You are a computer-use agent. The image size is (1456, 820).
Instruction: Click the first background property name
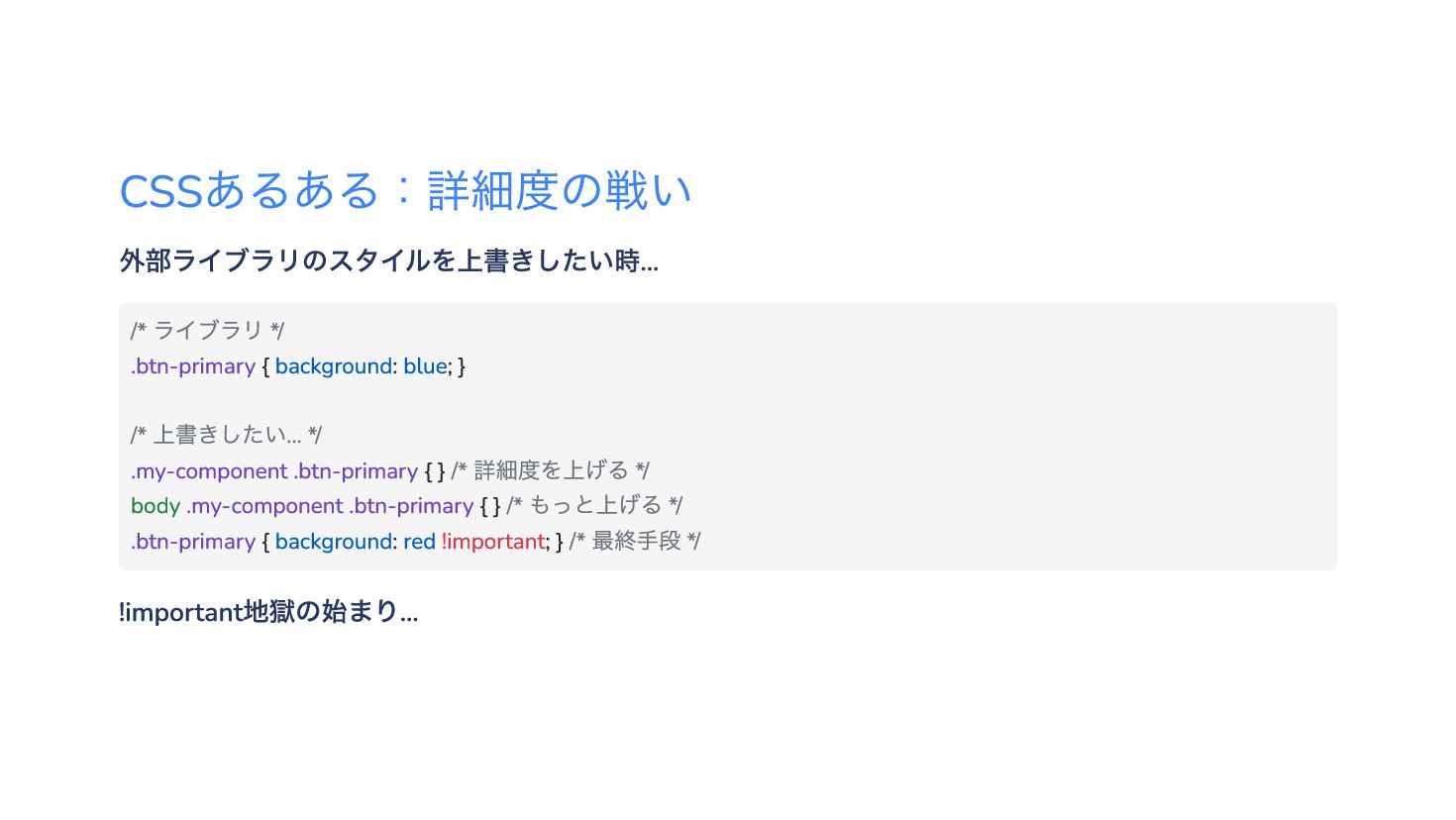[334, 366]
